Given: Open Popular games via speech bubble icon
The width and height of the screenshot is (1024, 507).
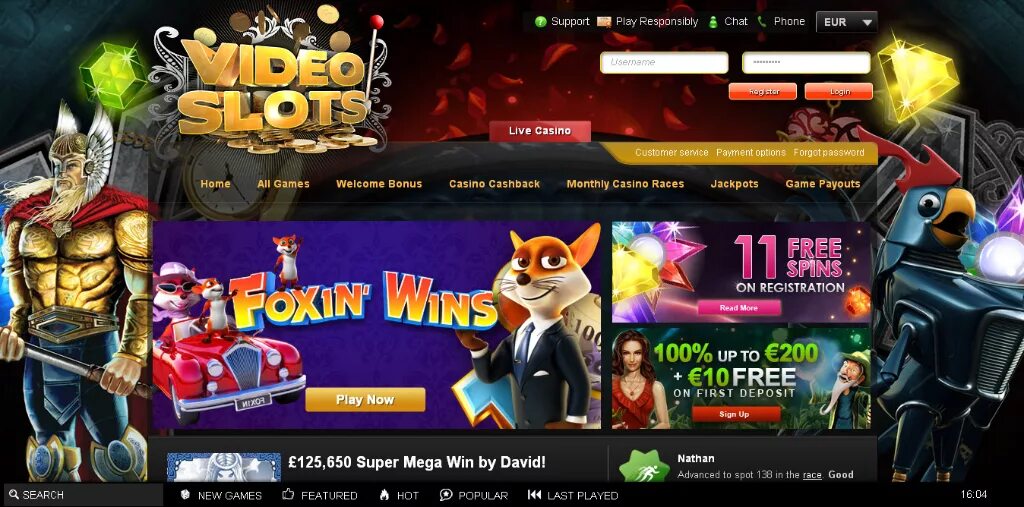Looking at the screenshot, I should coord(446,495).
